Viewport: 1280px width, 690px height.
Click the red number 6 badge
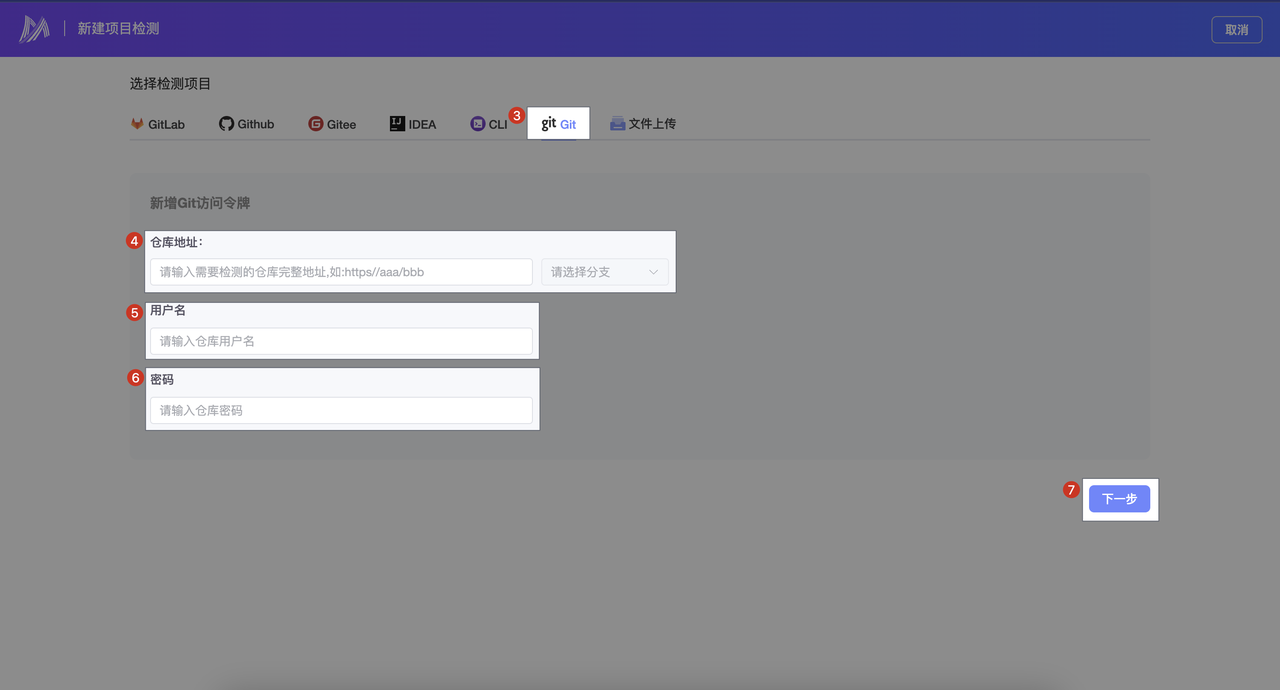(135, 378)
